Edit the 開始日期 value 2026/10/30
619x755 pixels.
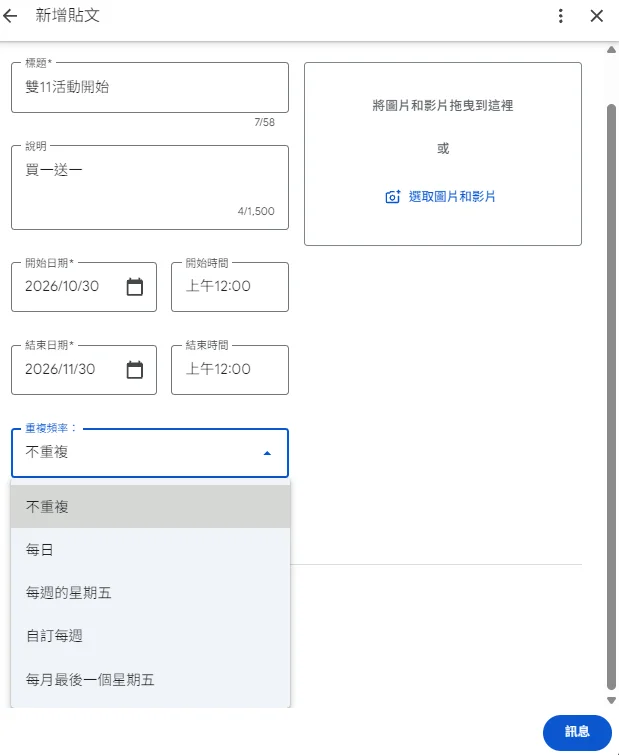62,286
